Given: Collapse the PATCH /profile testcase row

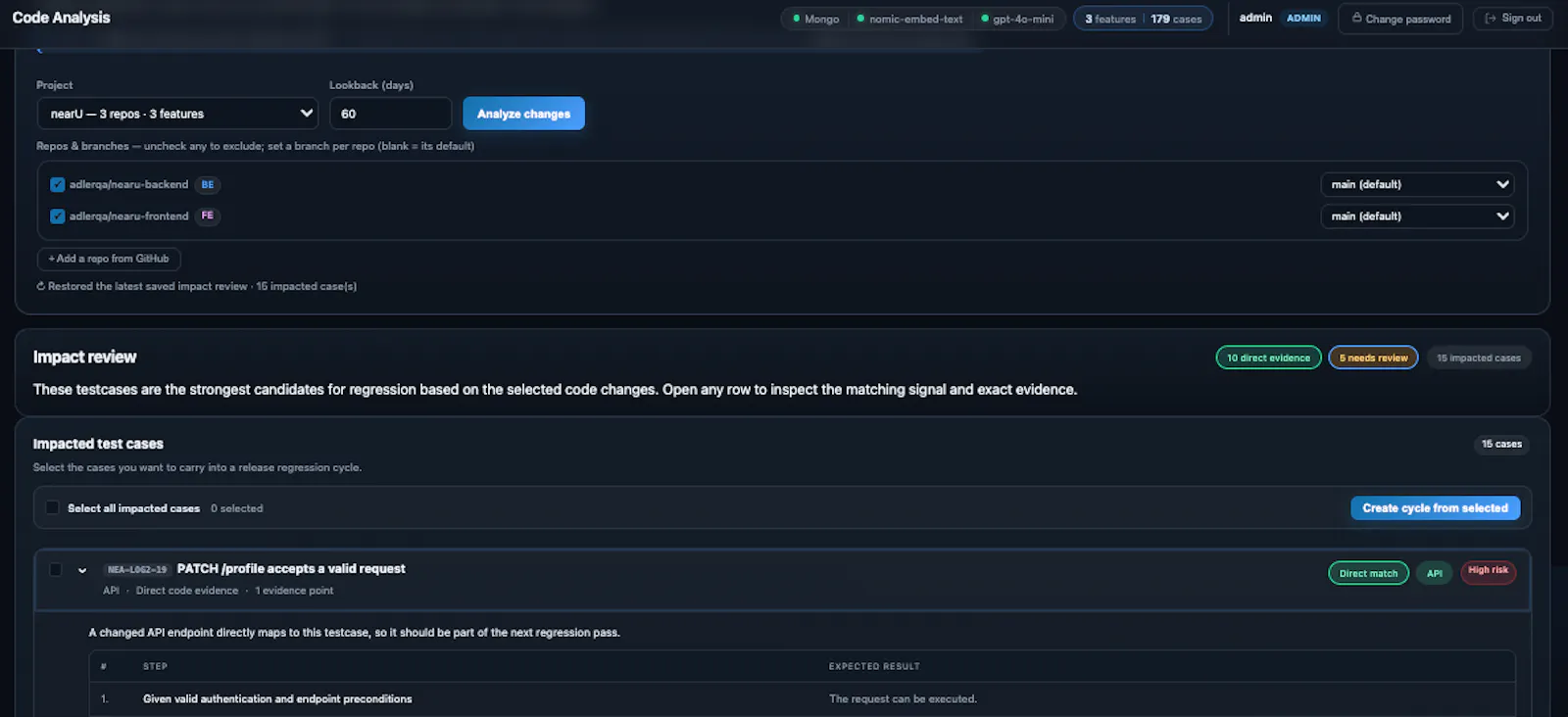Looking at the screenshot, I should coord(82,570).
